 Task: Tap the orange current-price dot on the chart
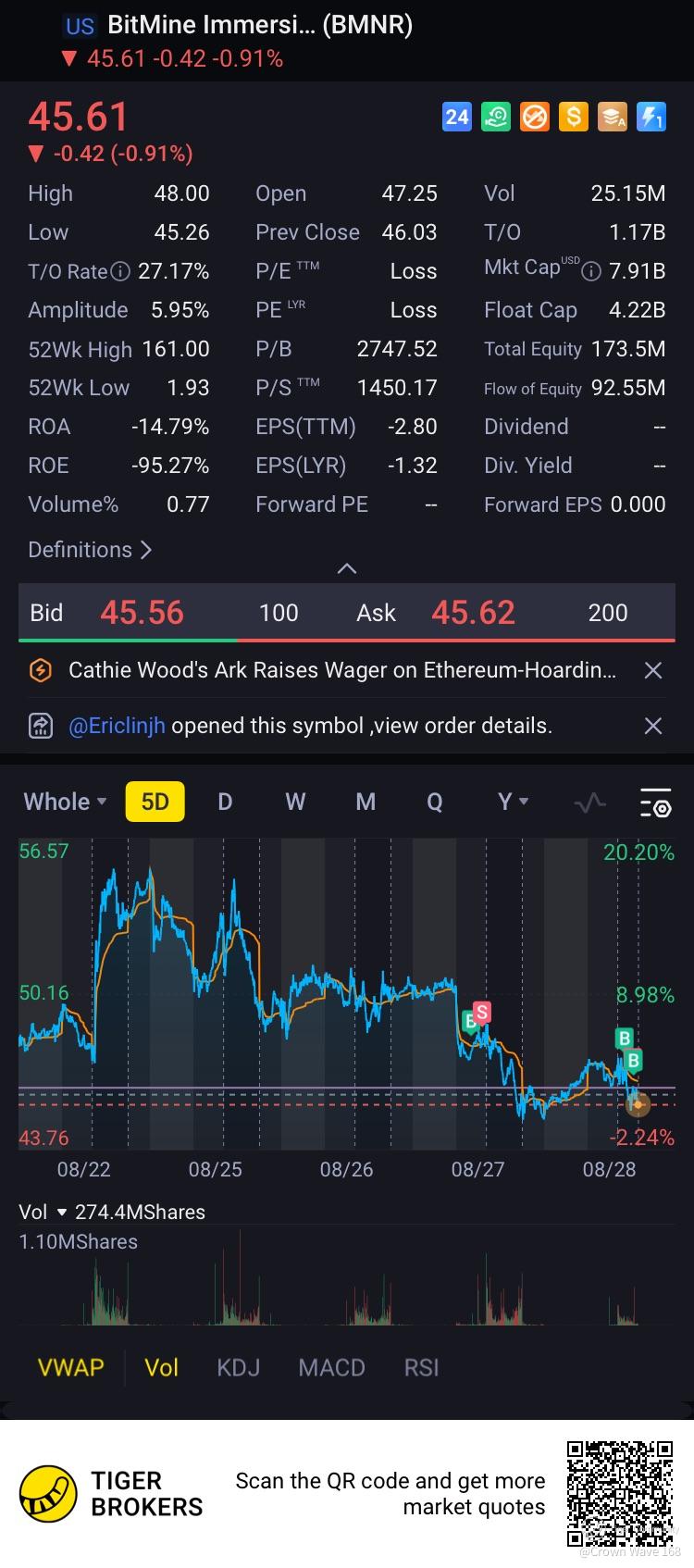638,1103
